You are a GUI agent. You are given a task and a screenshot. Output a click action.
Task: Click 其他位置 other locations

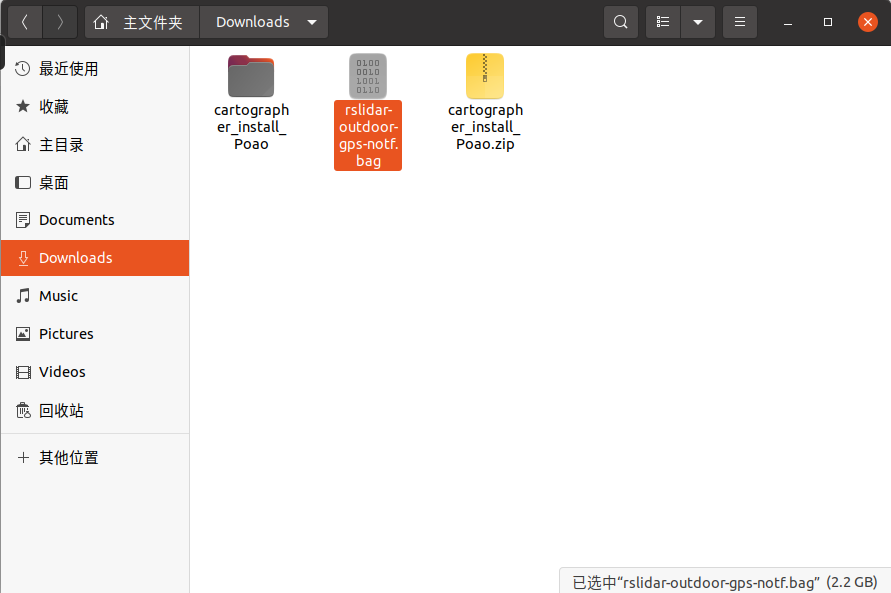(x=68, y=458)
